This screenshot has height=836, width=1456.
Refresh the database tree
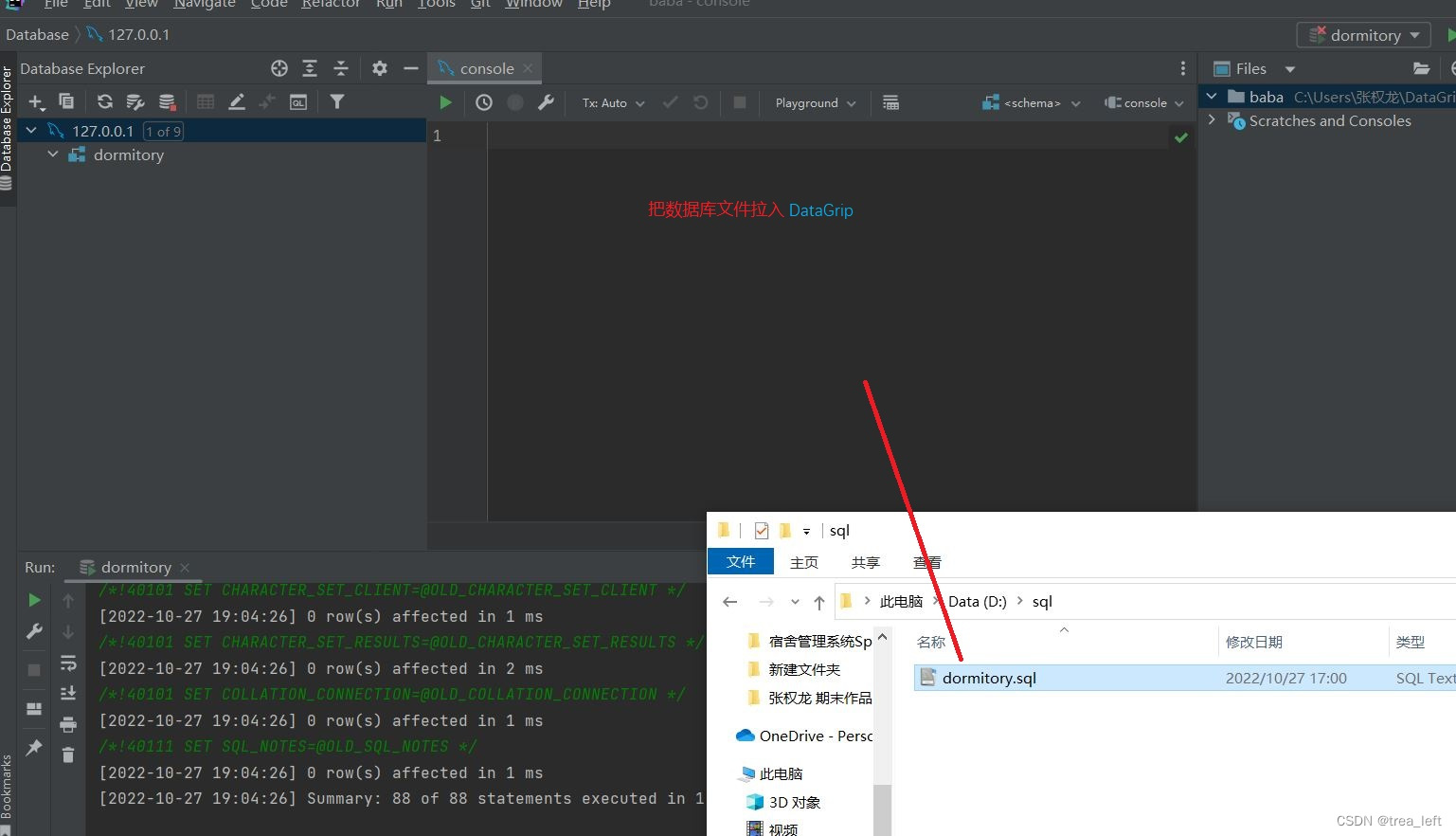pyautogui.click(x=105, y=101)
